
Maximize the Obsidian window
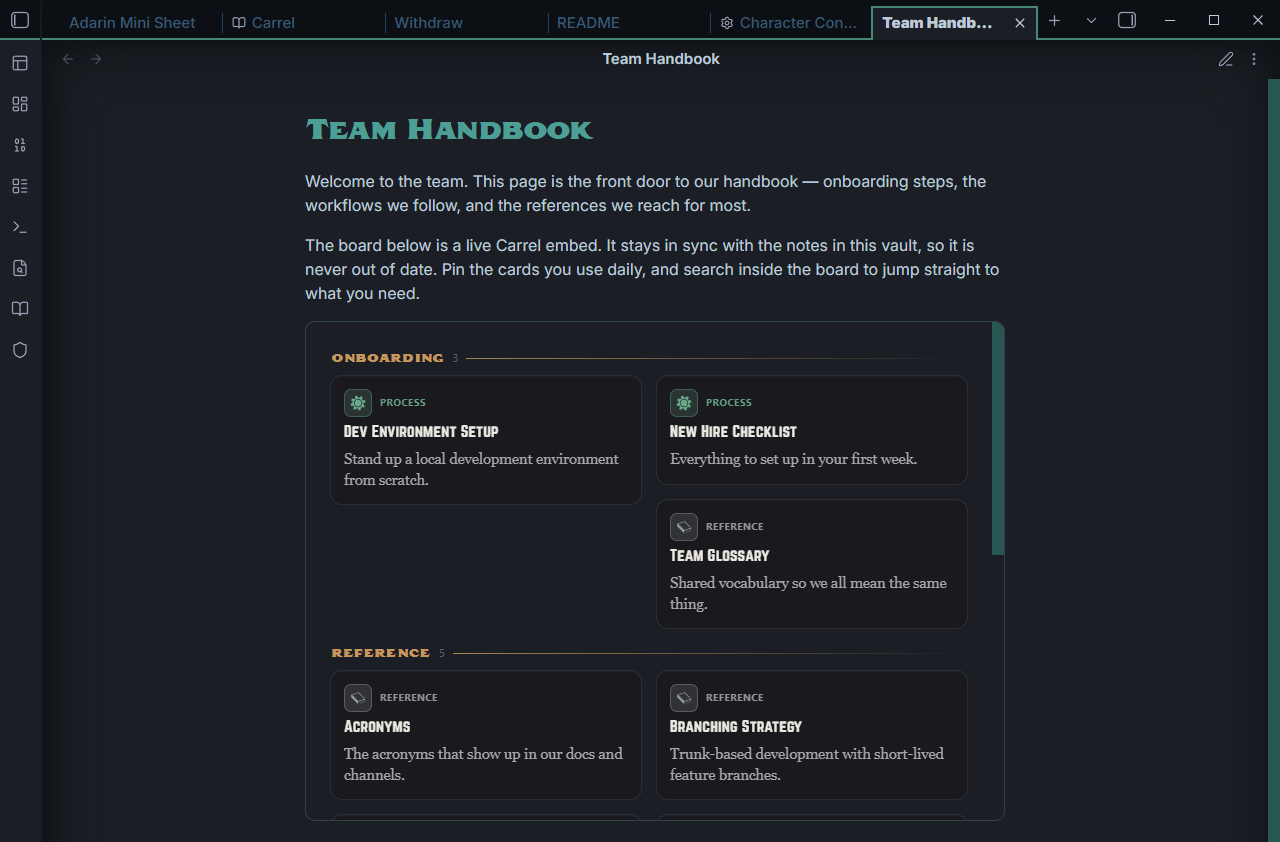coord(1214,21)
